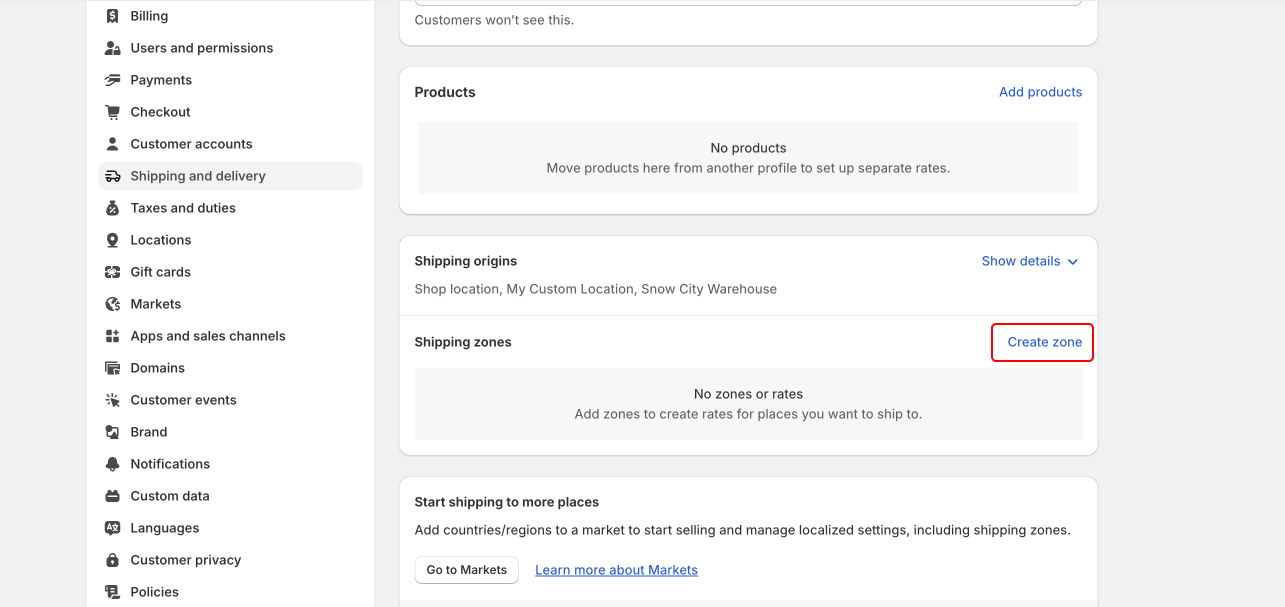This screenshot has width=1285, height=607.
Task: Click the Languages icon
Action: point(113,528)
